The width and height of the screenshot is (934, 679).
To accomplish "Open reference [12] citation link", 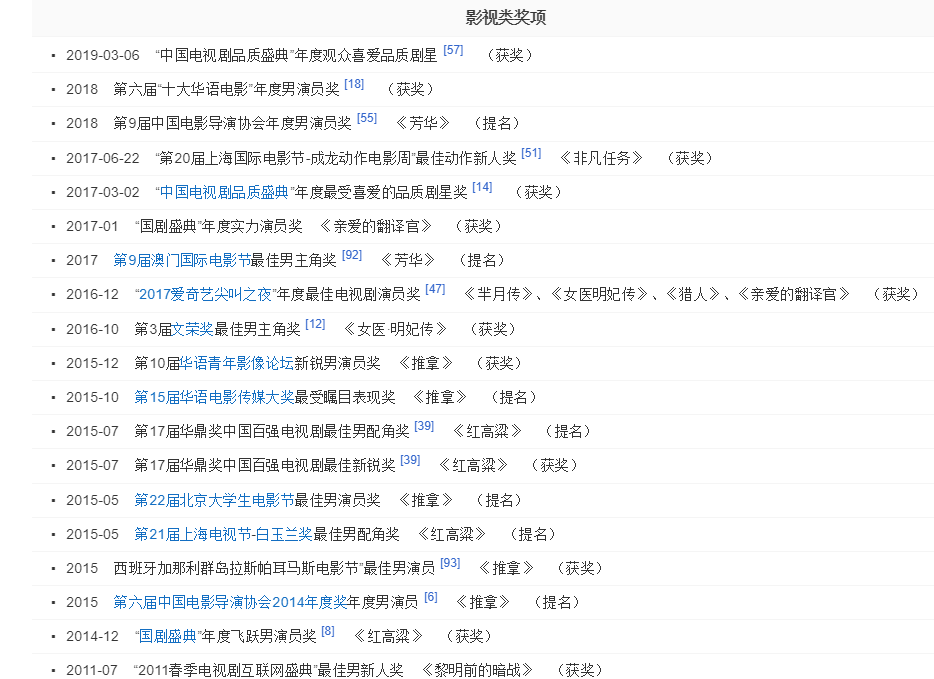I will pos(315,325).
